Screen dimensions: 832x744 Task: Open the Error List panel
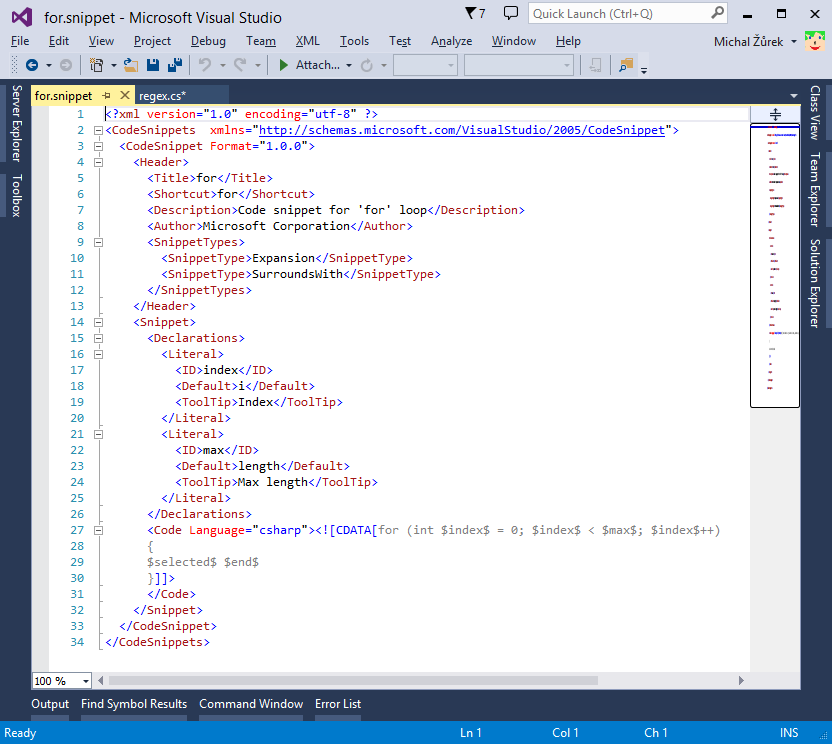point(337,704)
